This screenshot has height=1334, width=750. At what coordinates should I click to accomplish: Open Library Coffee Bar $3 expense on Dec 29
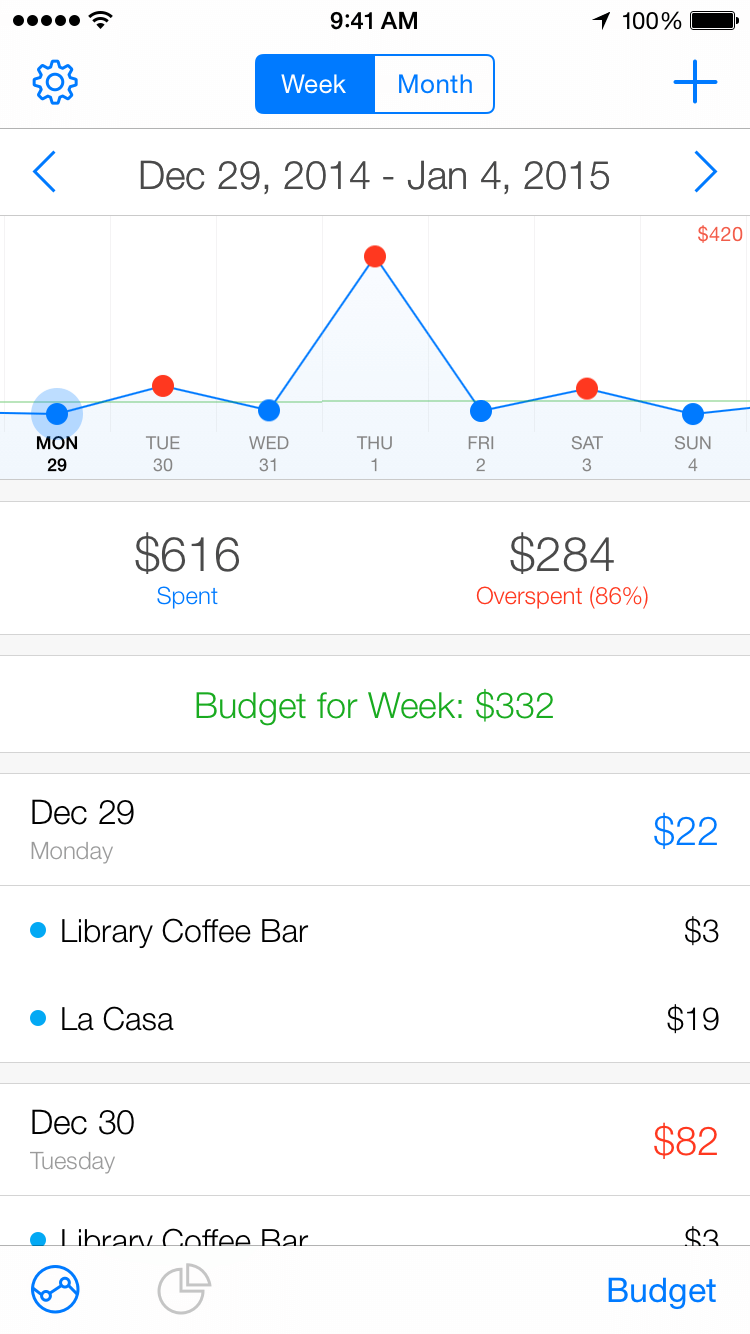tap(374, 931)
